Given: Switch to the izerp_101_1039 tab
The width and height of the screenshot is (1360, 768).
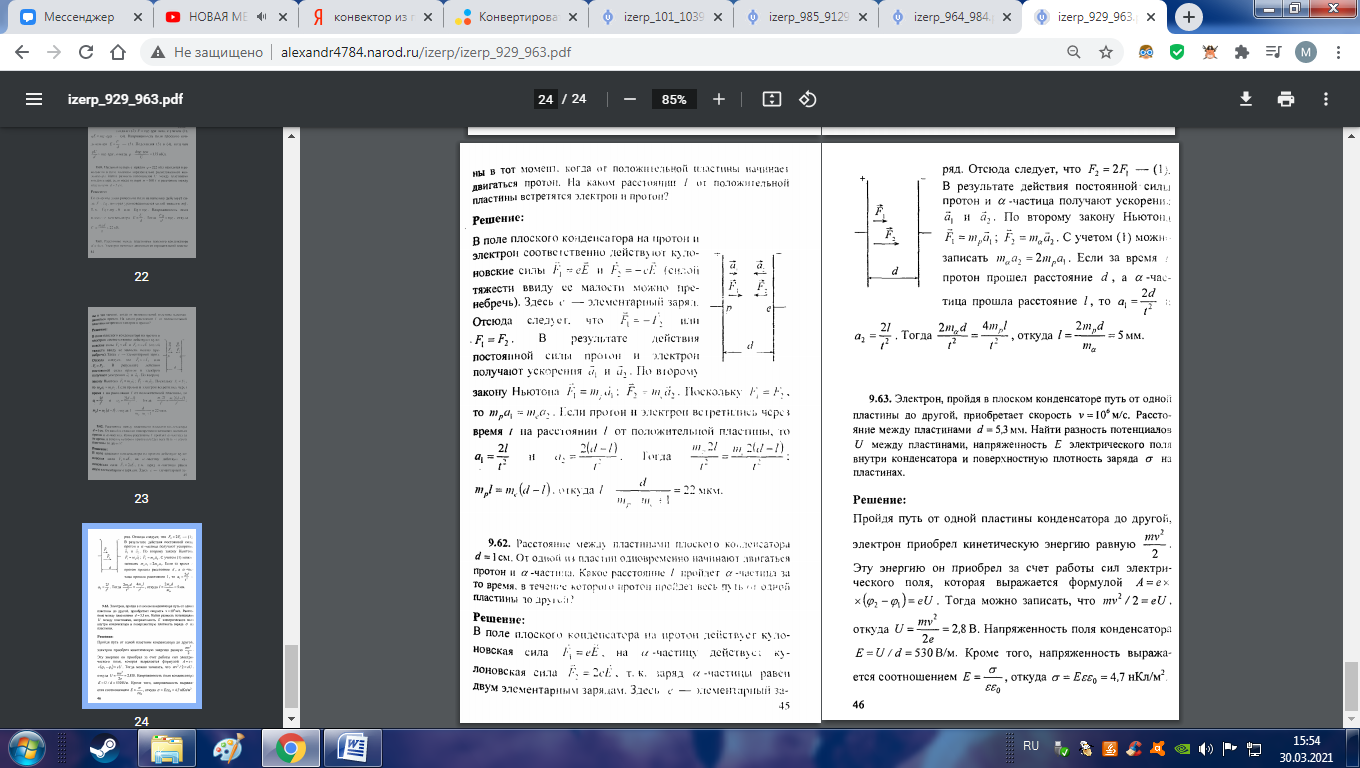Looking at the screenshot, I should (660, 17).
